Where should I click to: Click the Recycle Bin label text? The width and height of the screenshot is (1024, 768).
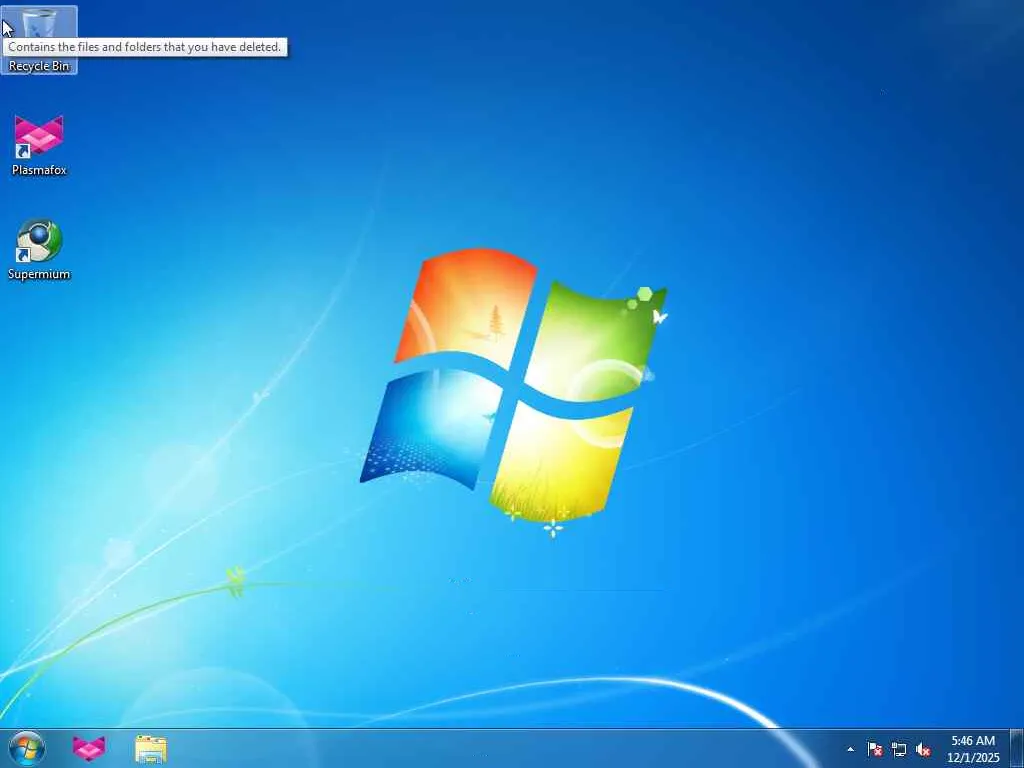click(x=39, y=66)
